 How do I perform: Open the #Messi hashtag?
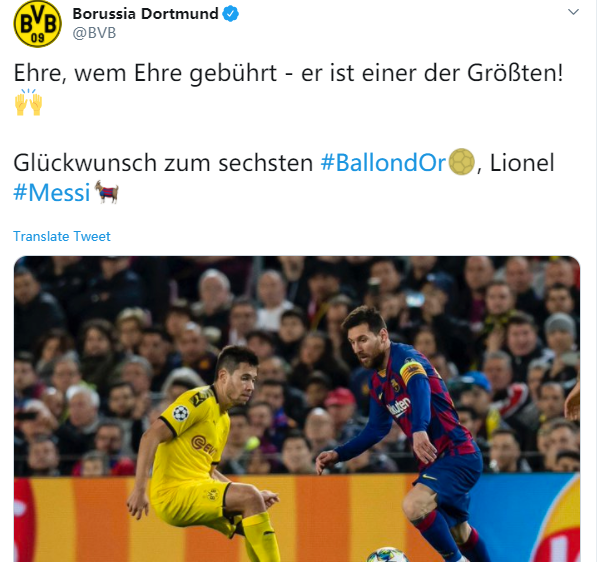[x=52, y=192]
